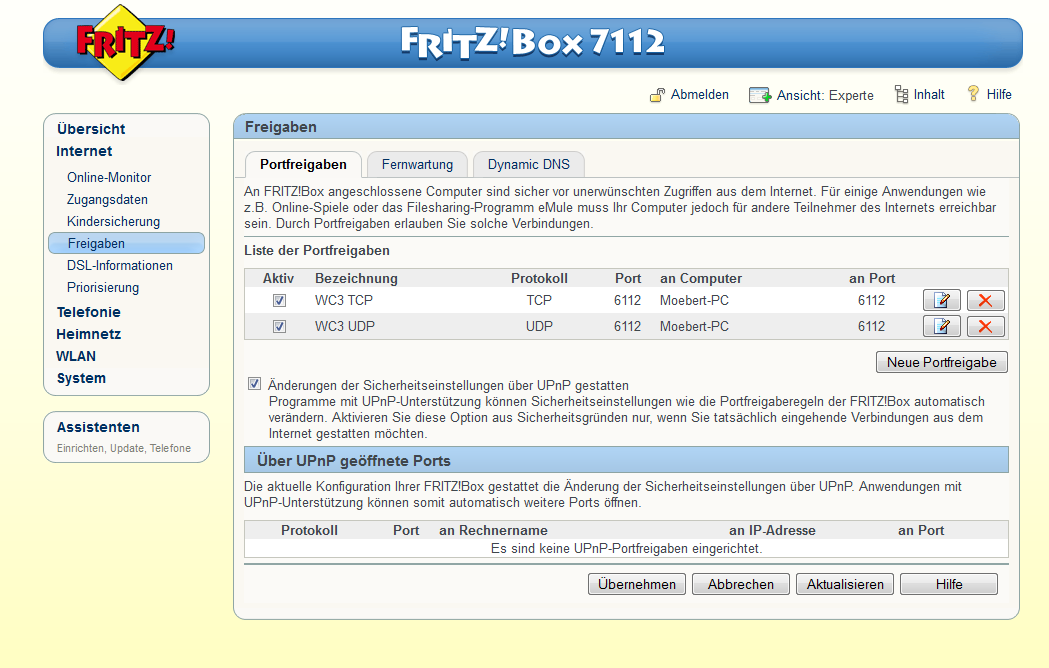Click the an Rechnername column header
The image size is (1049, 668).
(493, 530)
